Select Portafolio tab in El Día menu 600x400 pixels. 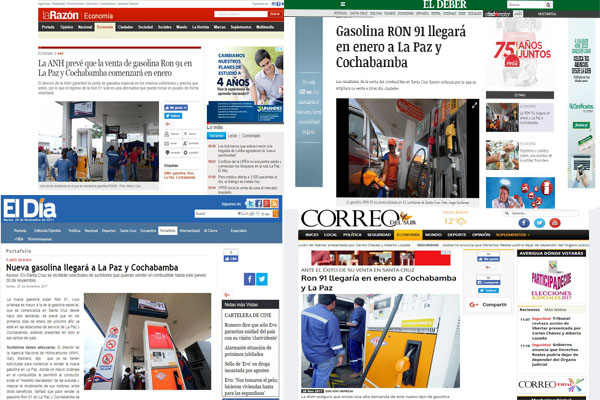click(168, 230)
